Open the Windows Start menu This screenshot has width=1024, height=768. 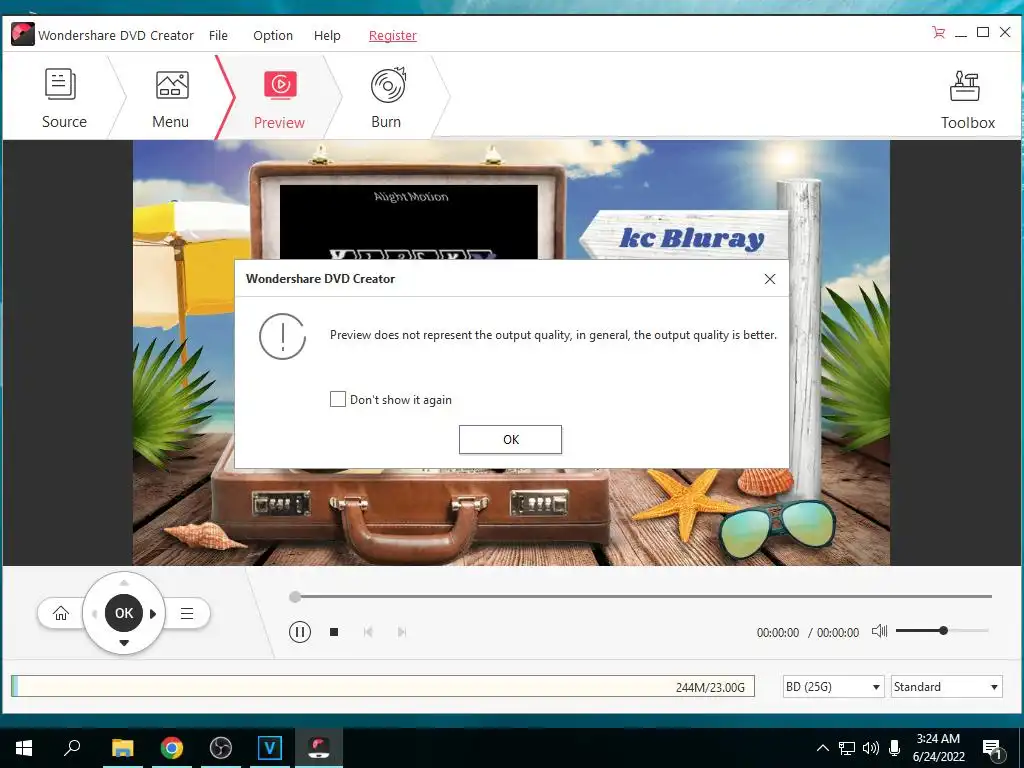point(24,748)
